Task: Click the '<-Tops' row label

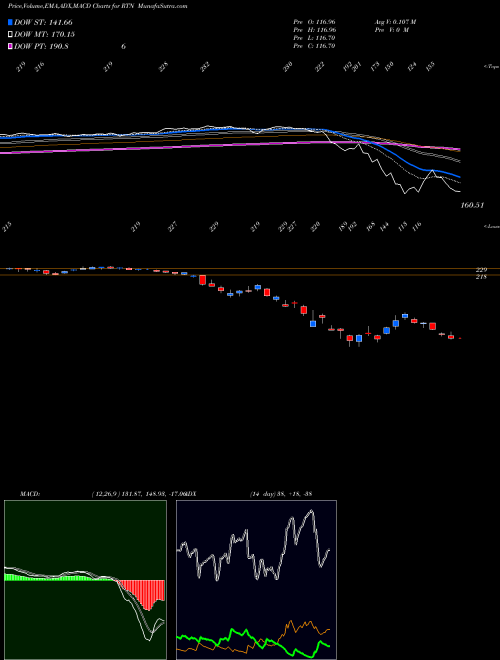Action: point(492,67)
